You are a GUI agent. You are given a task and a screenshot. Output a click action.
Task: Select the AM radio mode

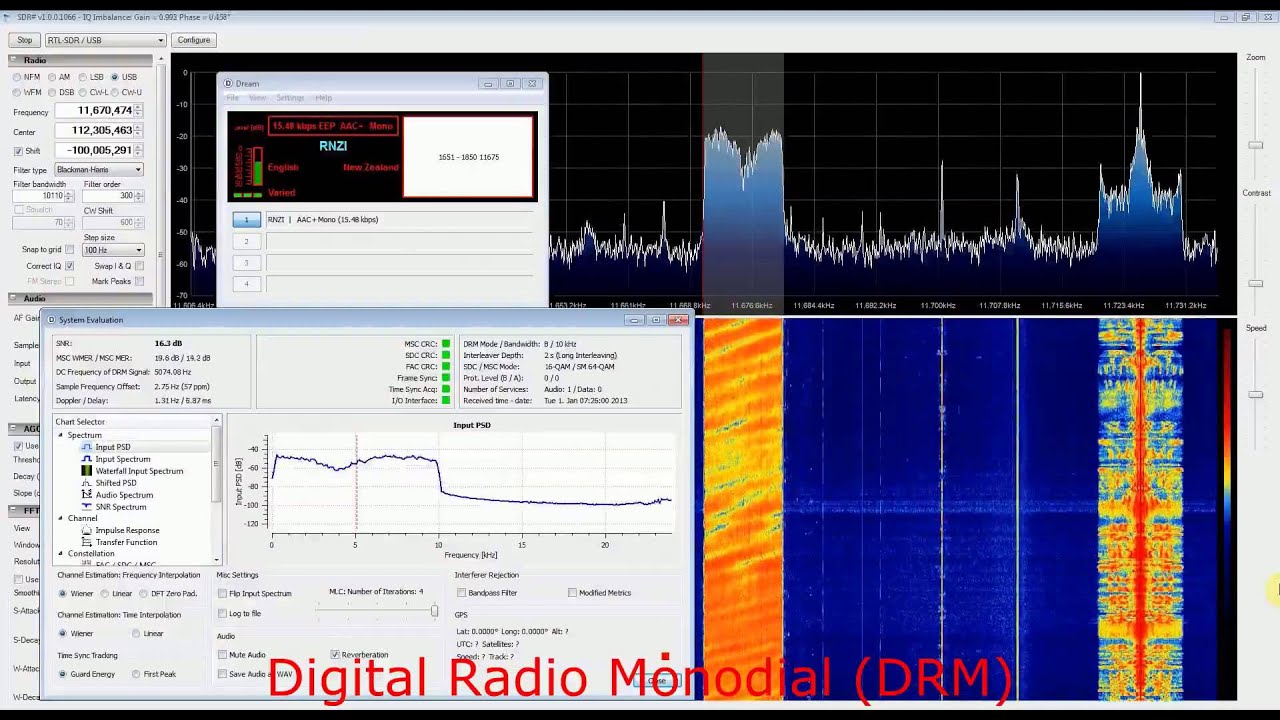click(52, 77)
